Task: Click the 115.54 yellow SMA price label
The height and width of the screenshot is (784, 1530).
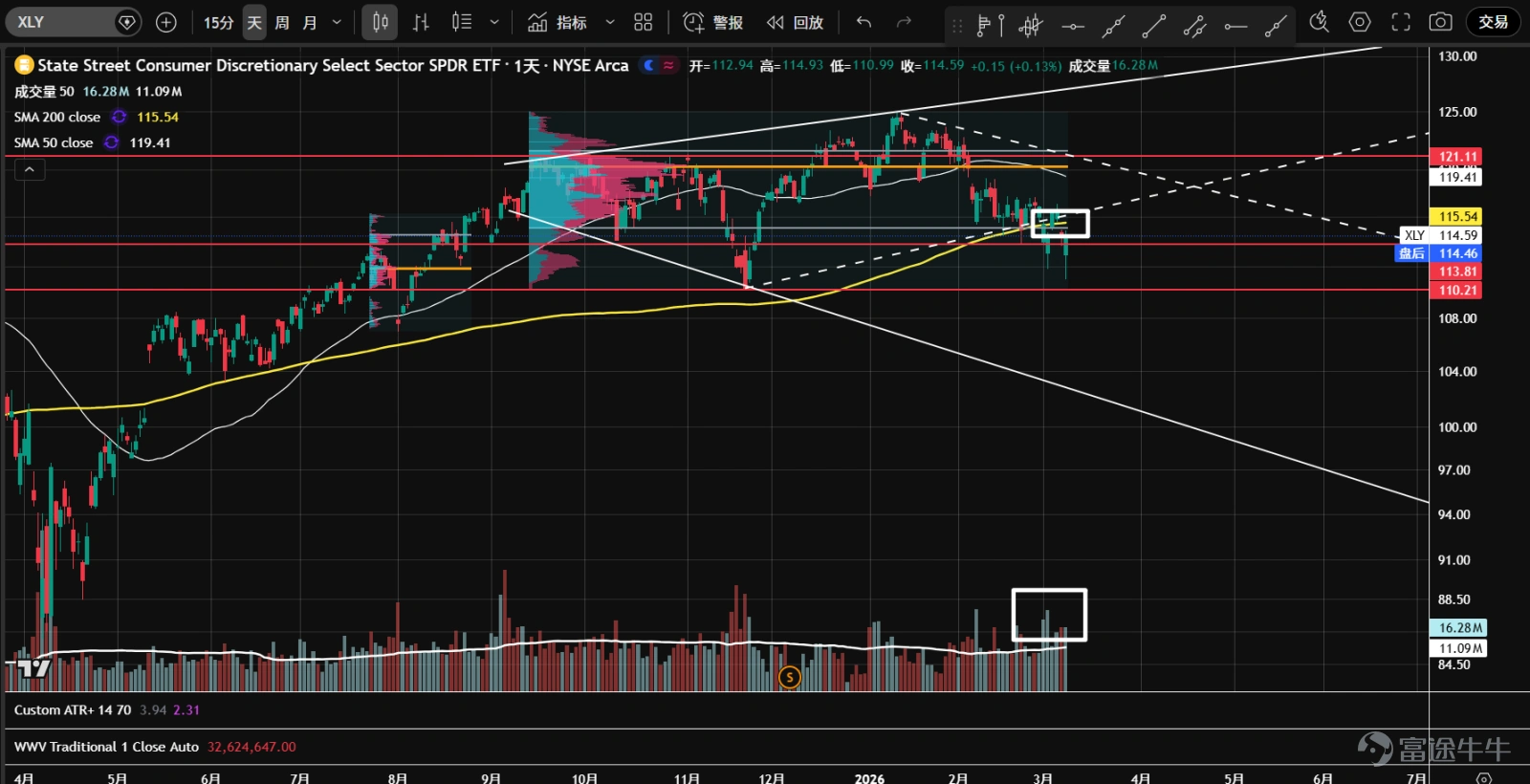Action: [x=1457, y=216]
